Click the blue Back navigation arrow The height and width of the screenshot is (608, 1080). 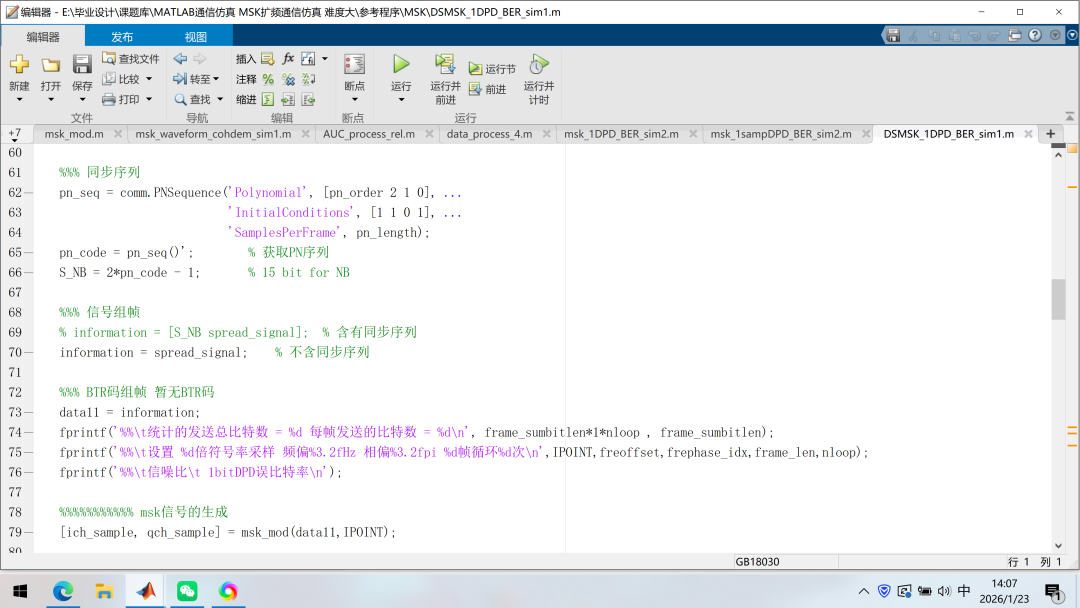[180, 59]
